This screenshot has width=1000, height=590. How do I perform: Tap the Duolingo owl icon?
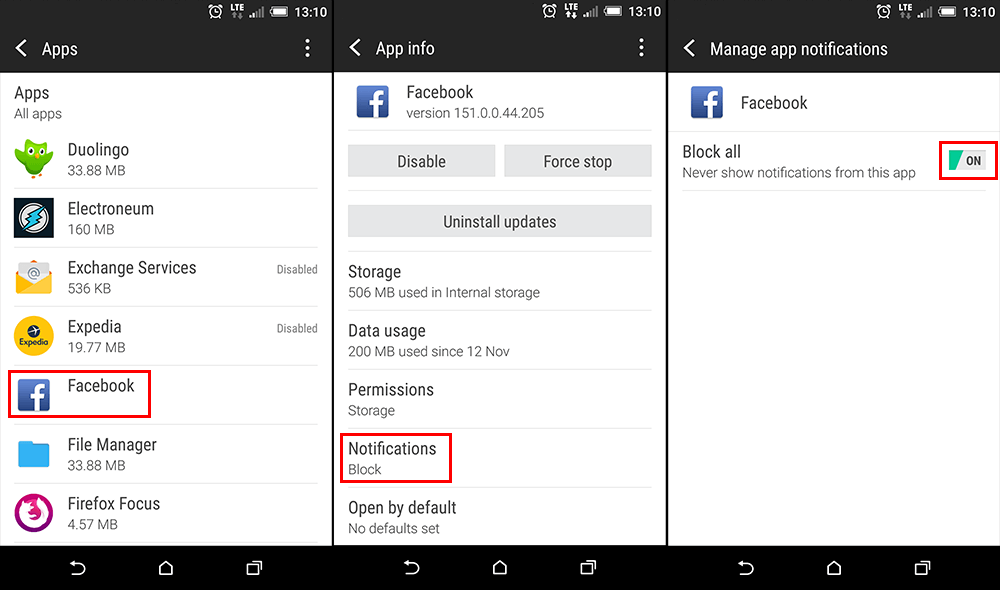pos(34,158)
